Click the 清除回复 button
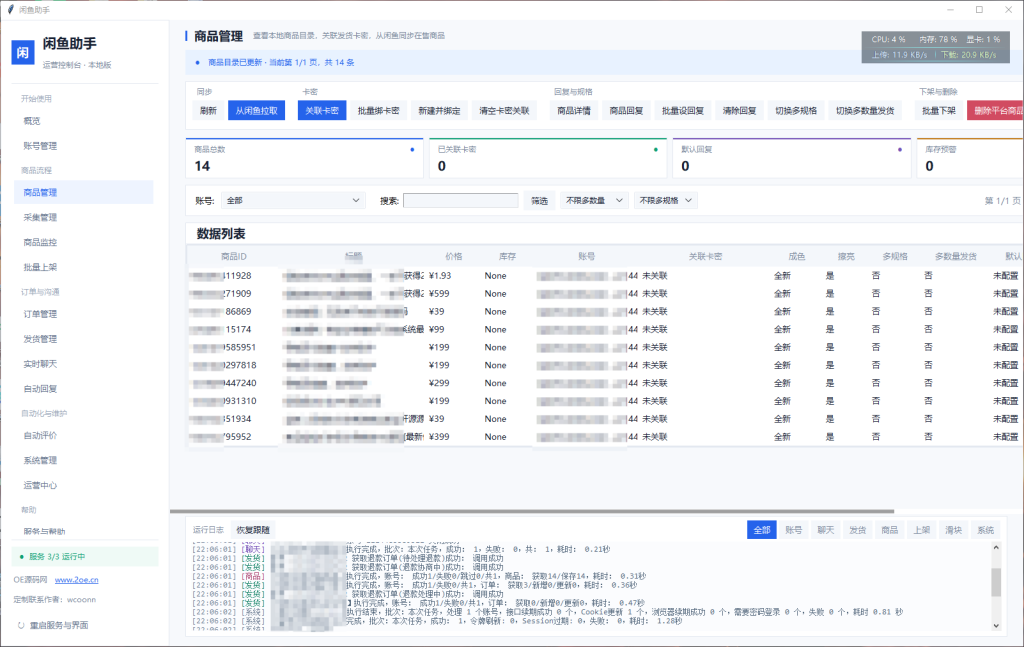 tap(739, 110)
